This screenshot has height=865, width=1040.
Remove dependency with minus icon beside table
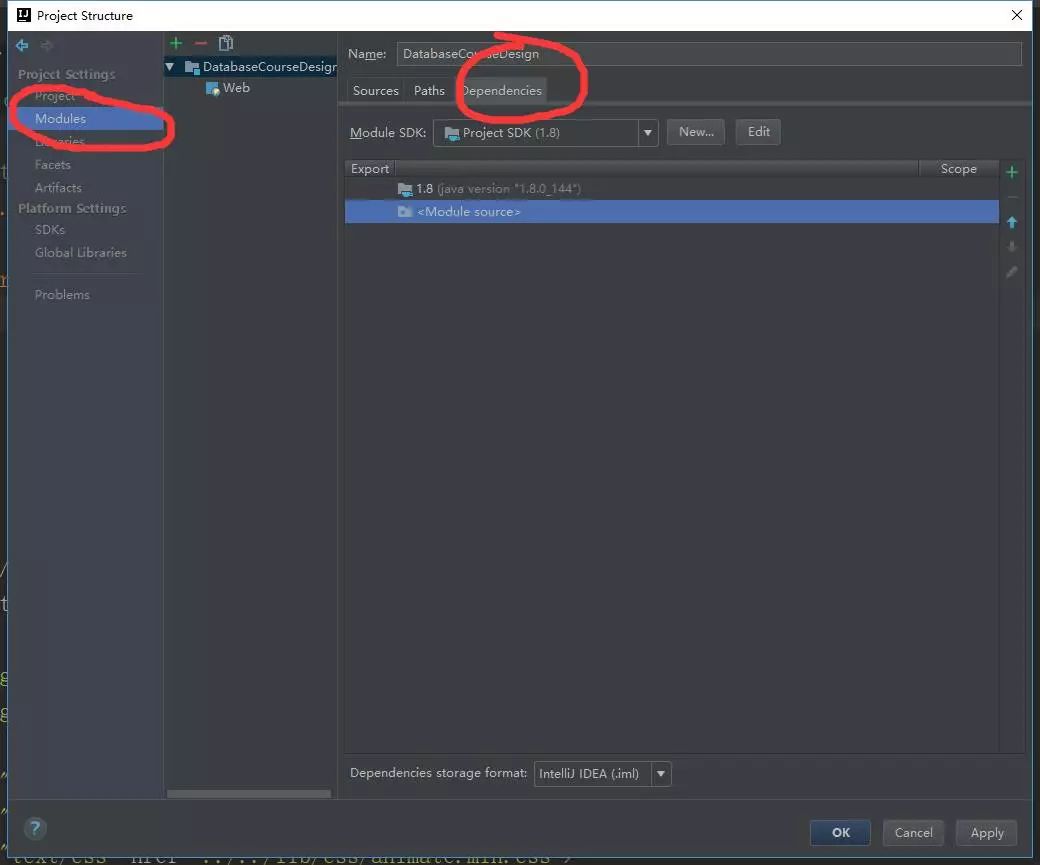coord(1011,198)
